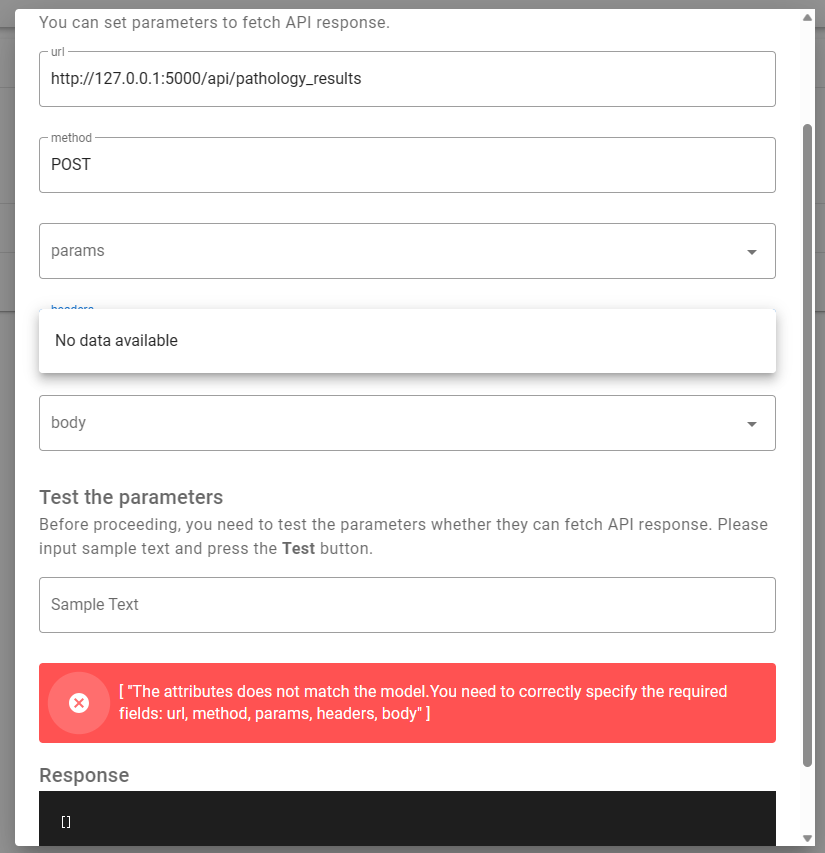Screen dimensions: 825x853
Task: Click the red error X icon
Action: coord(79,703)
